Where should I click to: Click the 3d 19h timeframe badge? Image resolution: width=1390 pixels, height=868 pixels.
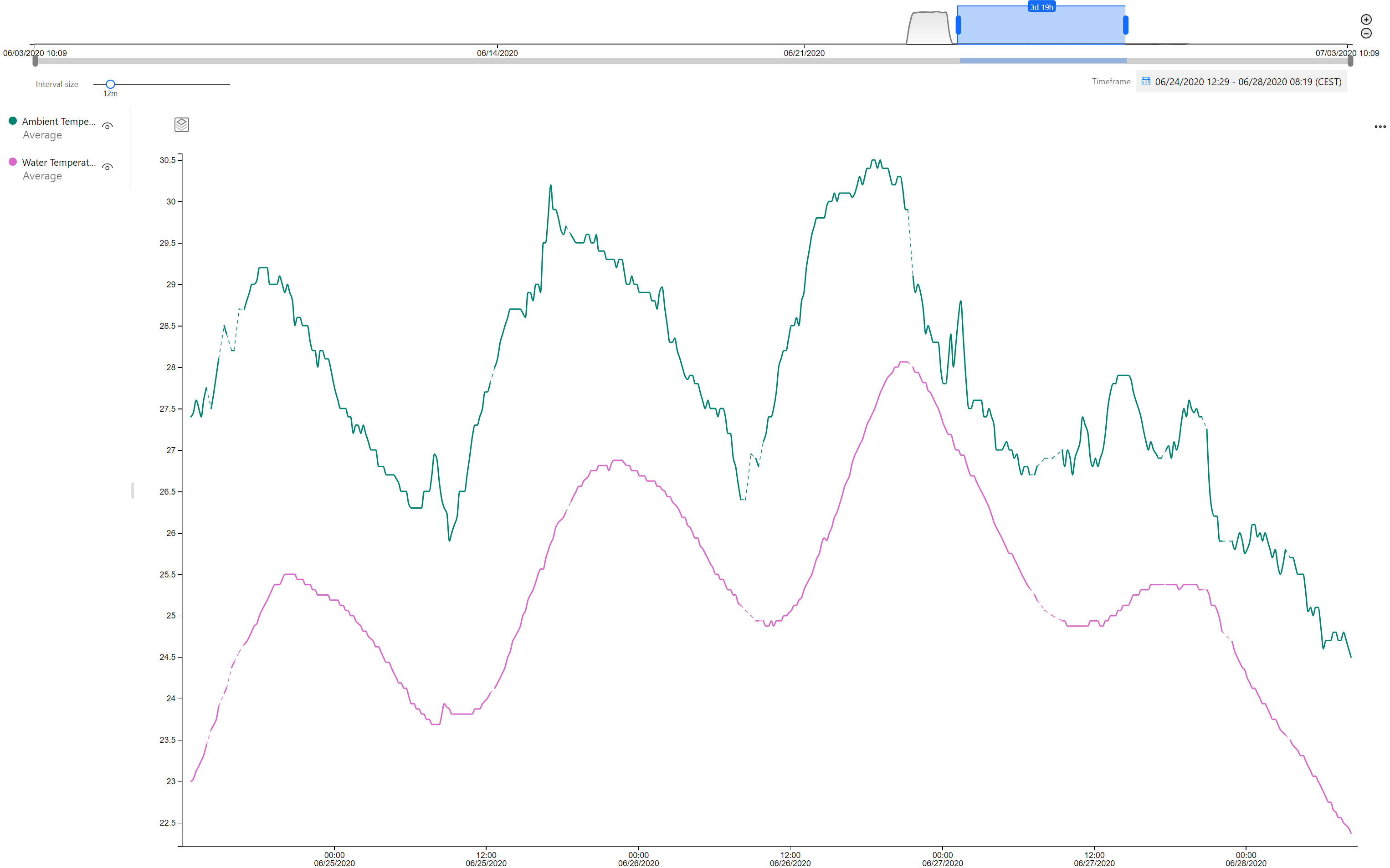click(x=1041, y=7)
